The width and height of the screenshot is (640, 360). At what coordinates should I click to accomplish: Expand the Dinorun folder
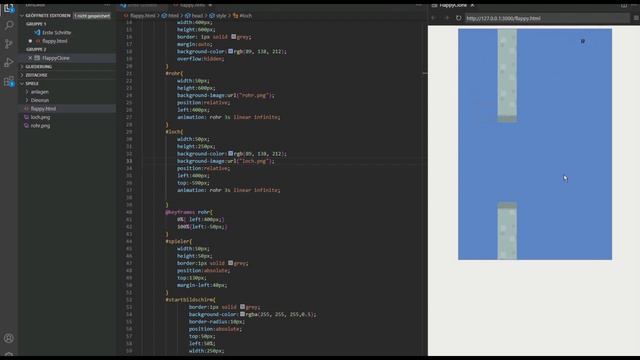(27, 100)
